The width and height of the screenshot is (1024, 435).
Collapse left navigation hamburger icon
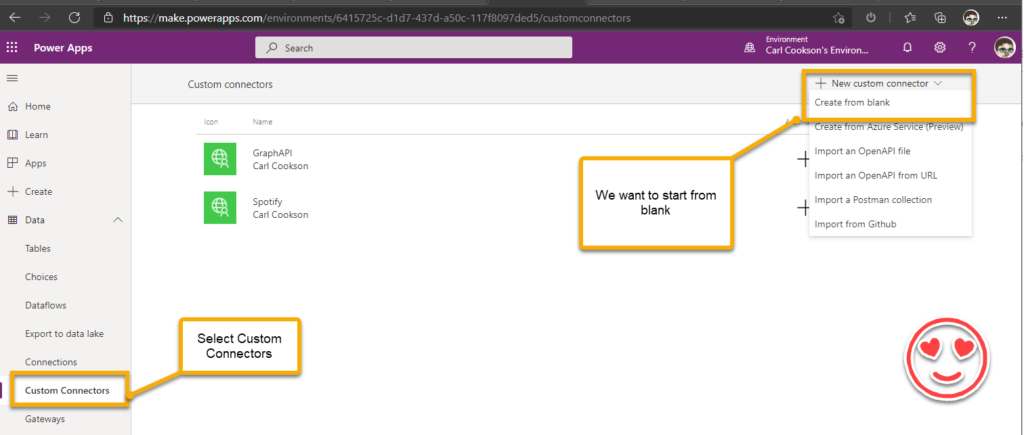(12, 78)
